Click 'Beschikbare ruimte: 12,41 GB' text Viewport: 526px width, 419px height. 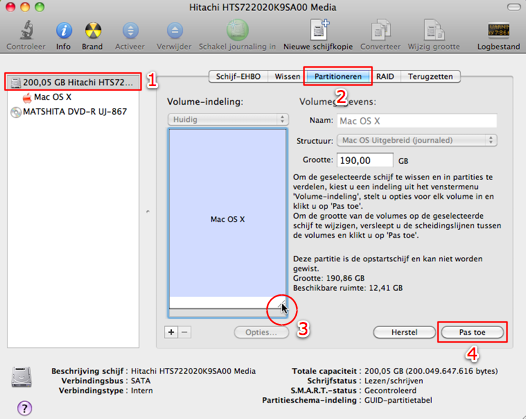(x=348, y=288)
